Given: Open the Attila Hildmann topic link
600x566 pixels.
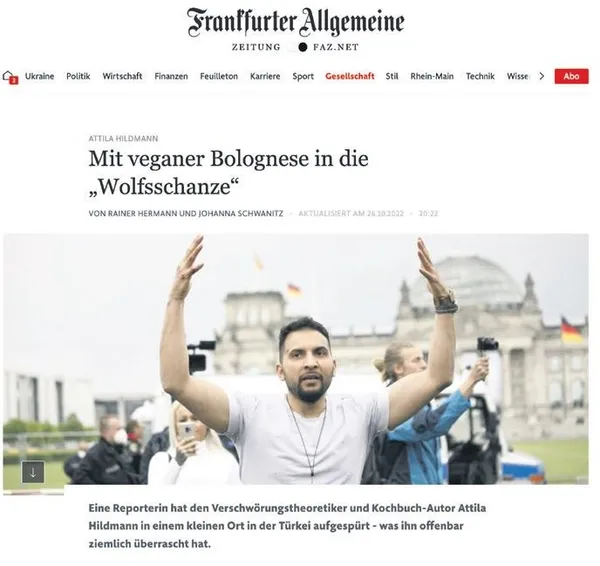Looking at the screenshot, I should point(123,139).
